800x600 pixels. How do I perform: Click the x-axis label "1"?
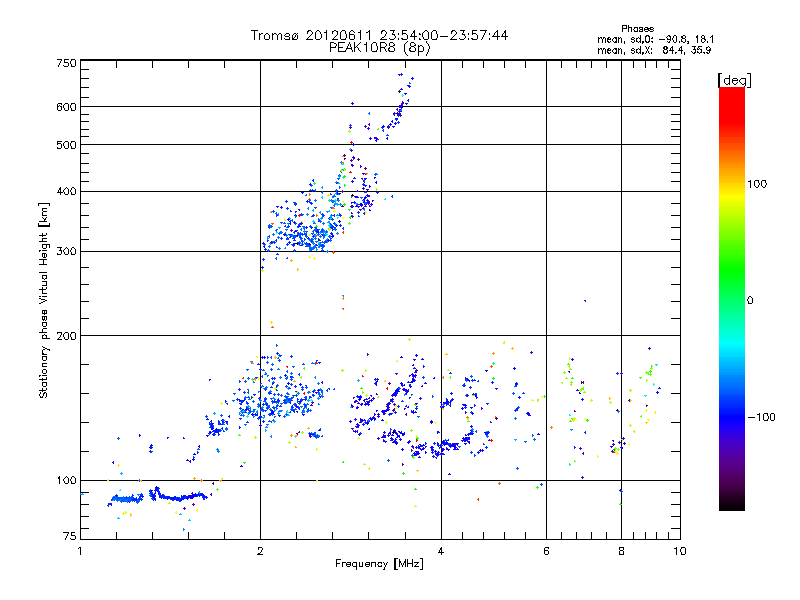(80, 551)
